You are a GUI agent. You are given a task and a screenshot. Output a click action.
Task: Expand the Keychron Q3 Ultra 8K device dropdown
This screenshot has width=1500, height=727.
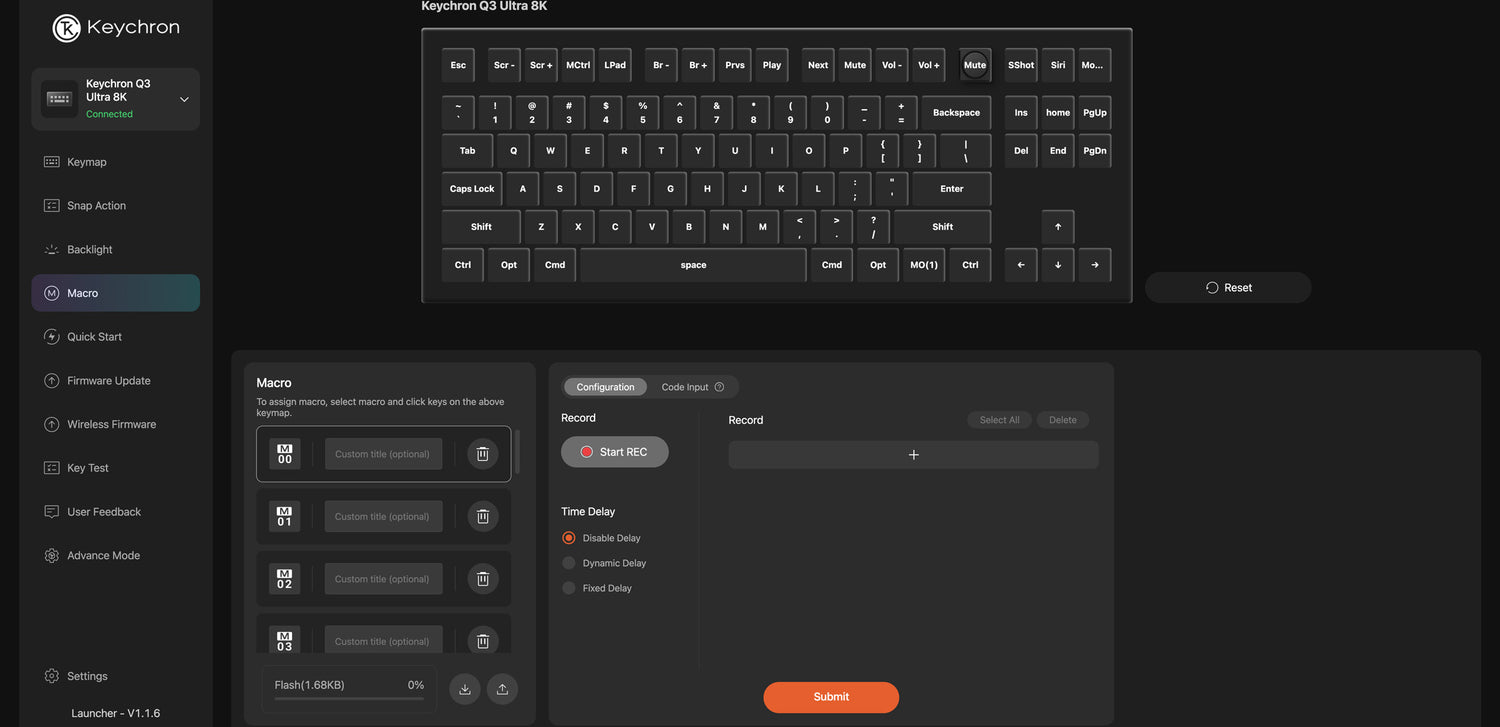click(x=184, y=99)
